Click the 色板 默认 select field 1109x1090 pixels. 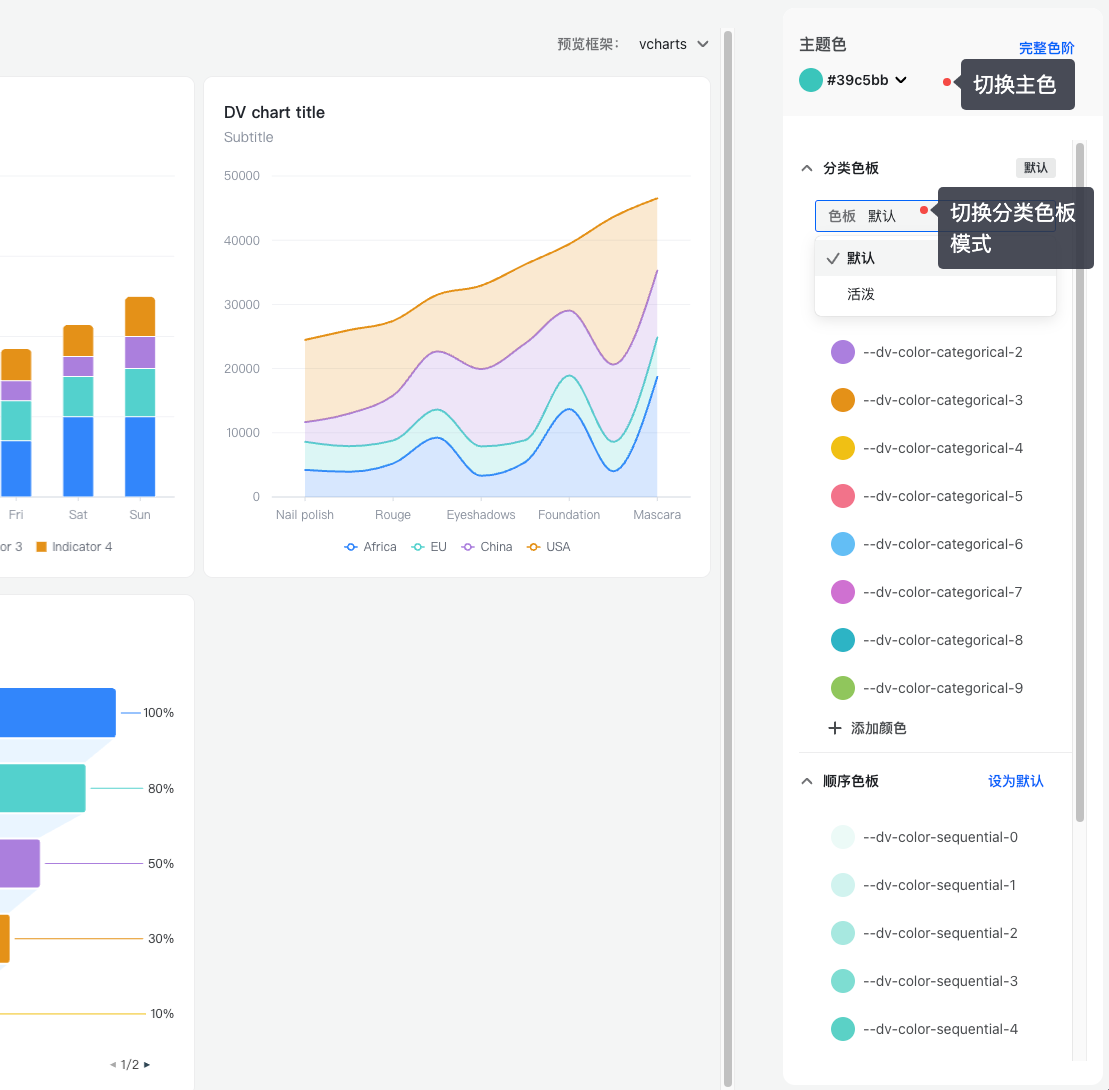coord(868,216)
